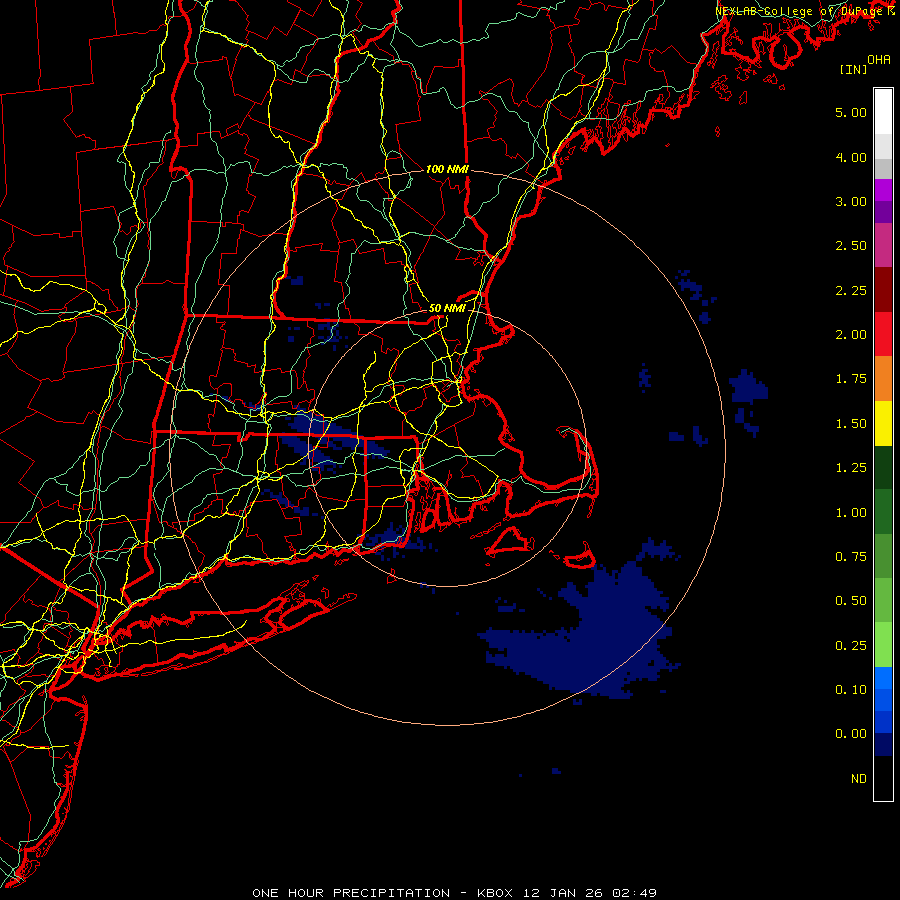900x900 pixels.
Task: Click the "1.75" legend value
Action: (851, 379)
